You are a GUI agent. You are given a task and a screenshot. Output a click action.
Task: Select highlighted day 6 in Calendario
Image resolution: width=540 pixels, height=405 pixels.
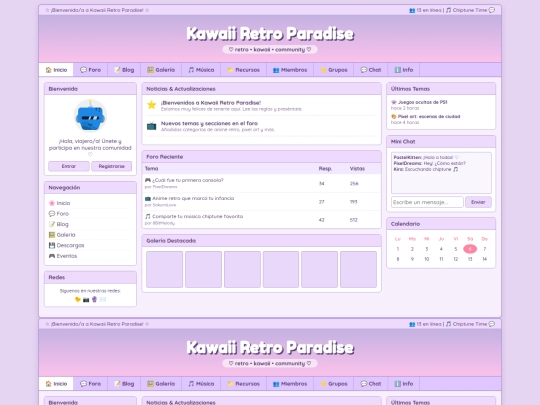470,249
